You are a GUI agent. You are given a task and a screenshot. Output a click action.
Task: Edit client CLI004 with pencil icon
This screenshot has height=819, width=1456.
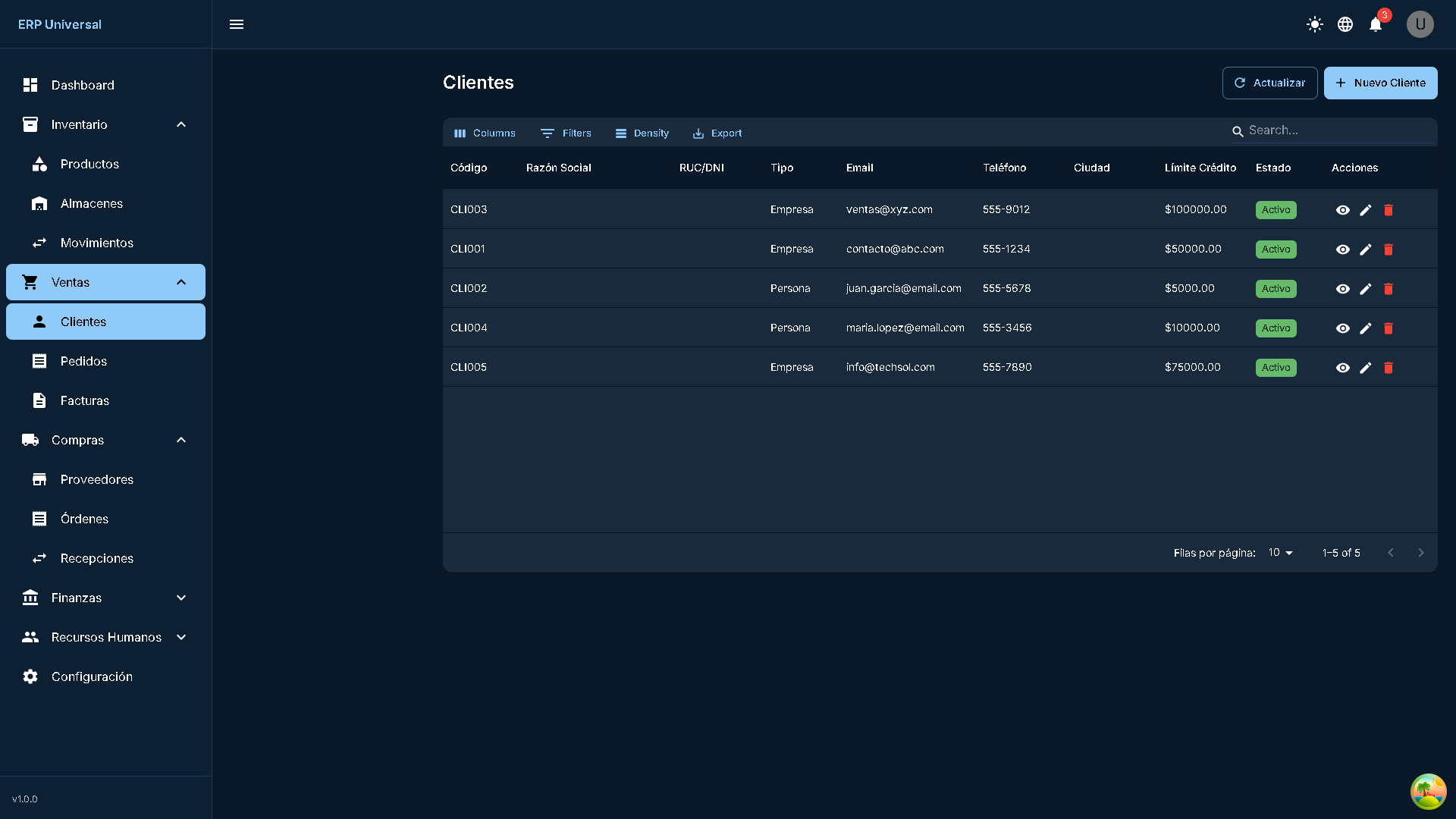tap(1366, 328)
